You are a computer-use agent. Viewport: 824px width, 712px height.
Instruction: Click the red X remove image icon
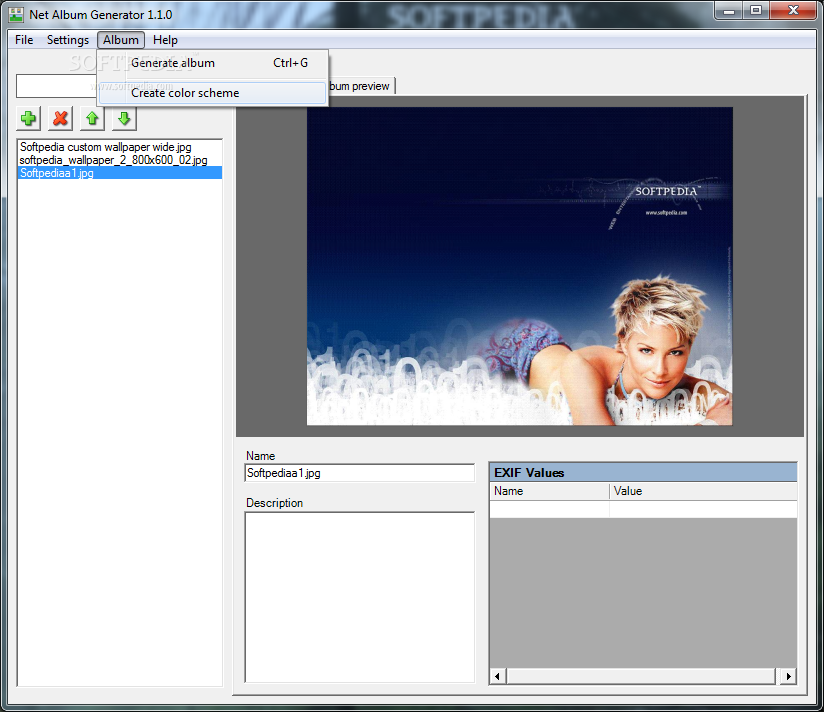60,118
